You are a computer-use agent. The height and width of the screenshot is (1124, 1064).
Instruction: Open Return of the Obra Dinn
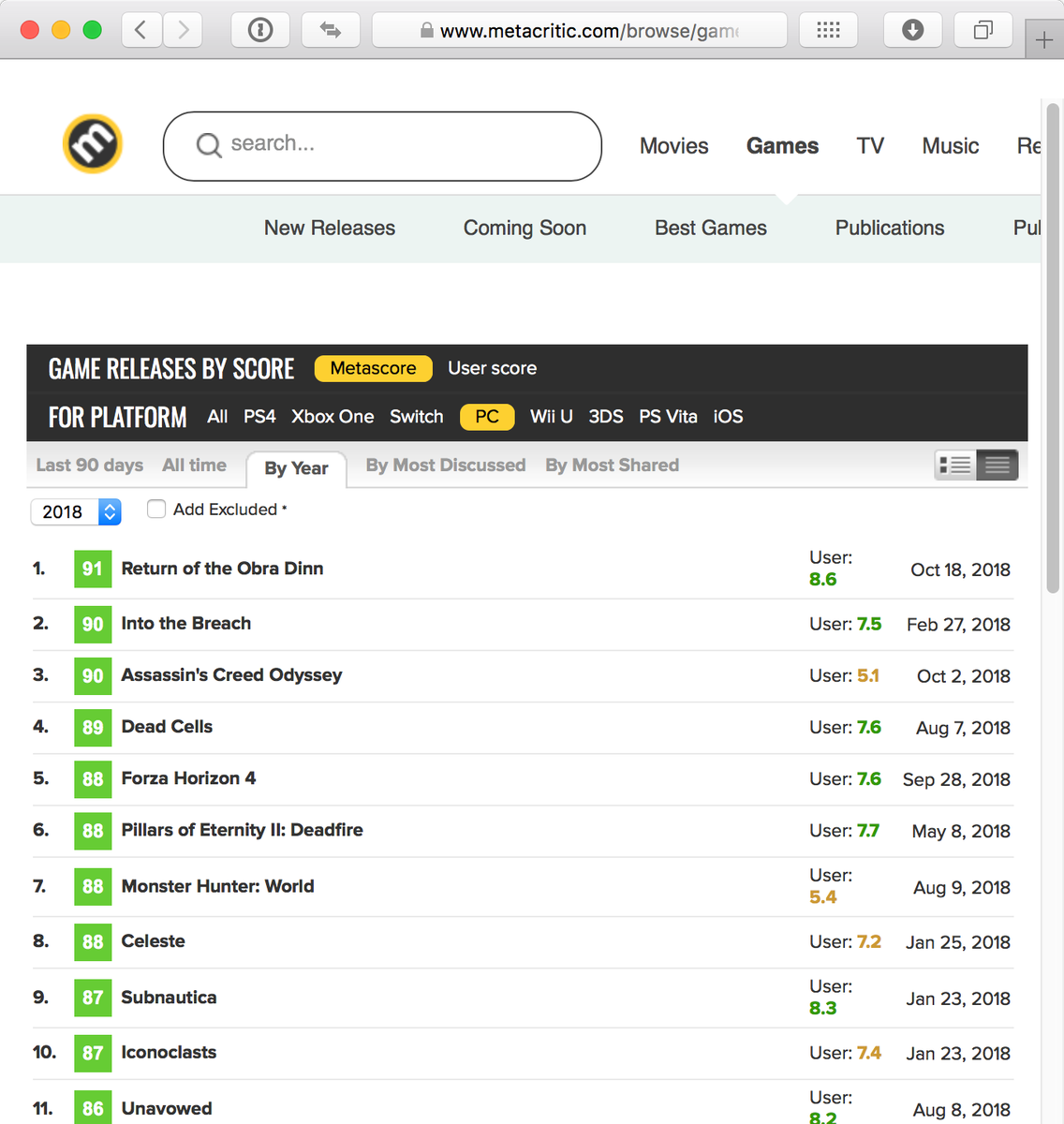[x=222, y=569]
